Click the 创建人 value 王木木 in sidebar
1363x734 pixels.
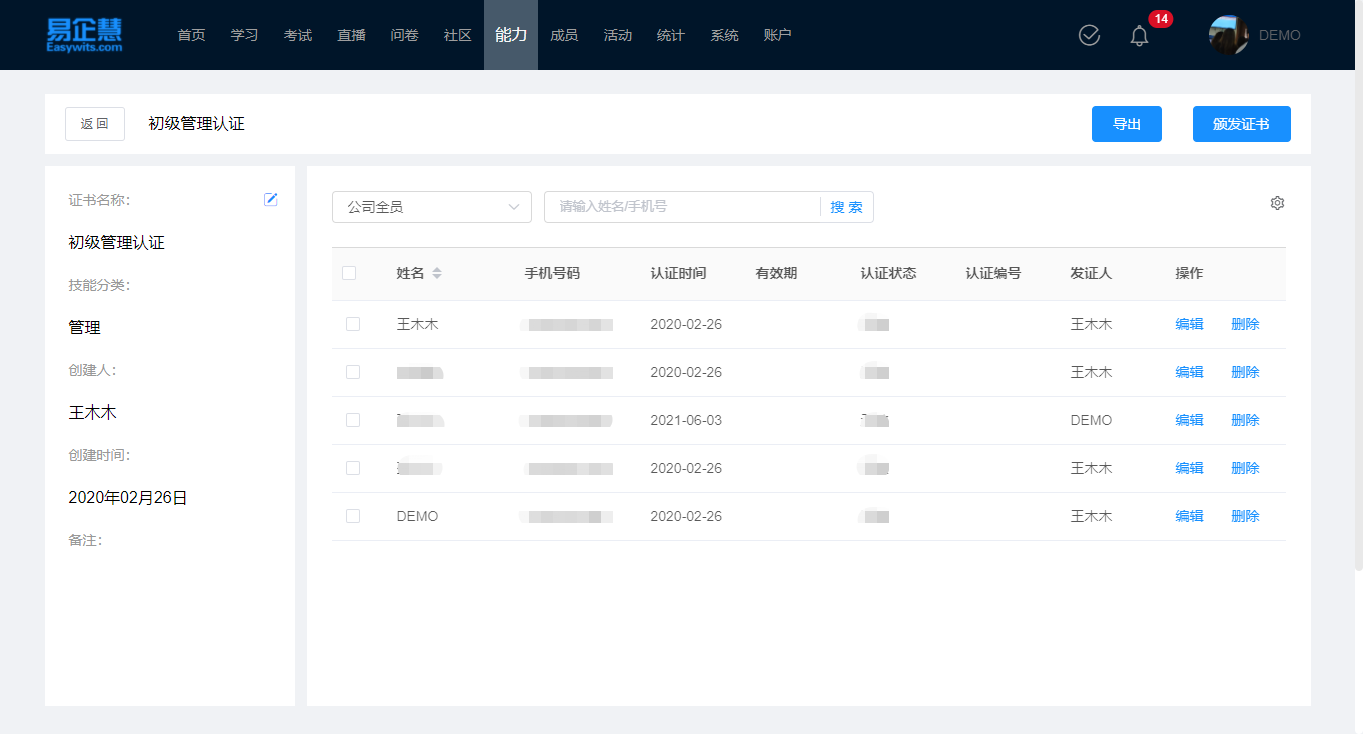[x=93, y=412]
